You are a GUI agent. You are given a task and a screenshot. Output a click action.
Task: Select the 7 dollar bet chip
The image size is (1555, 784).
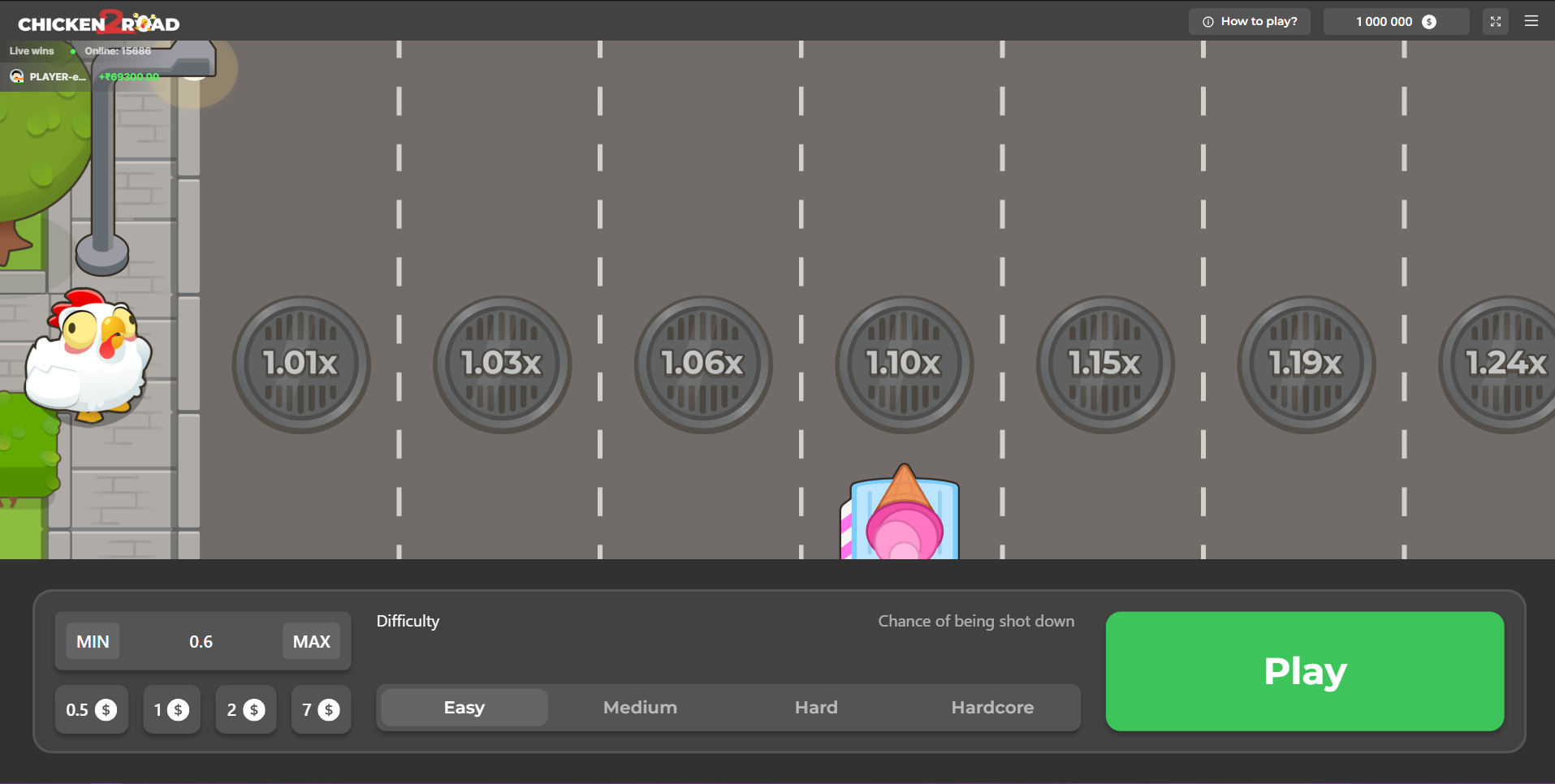coord(320,709)
